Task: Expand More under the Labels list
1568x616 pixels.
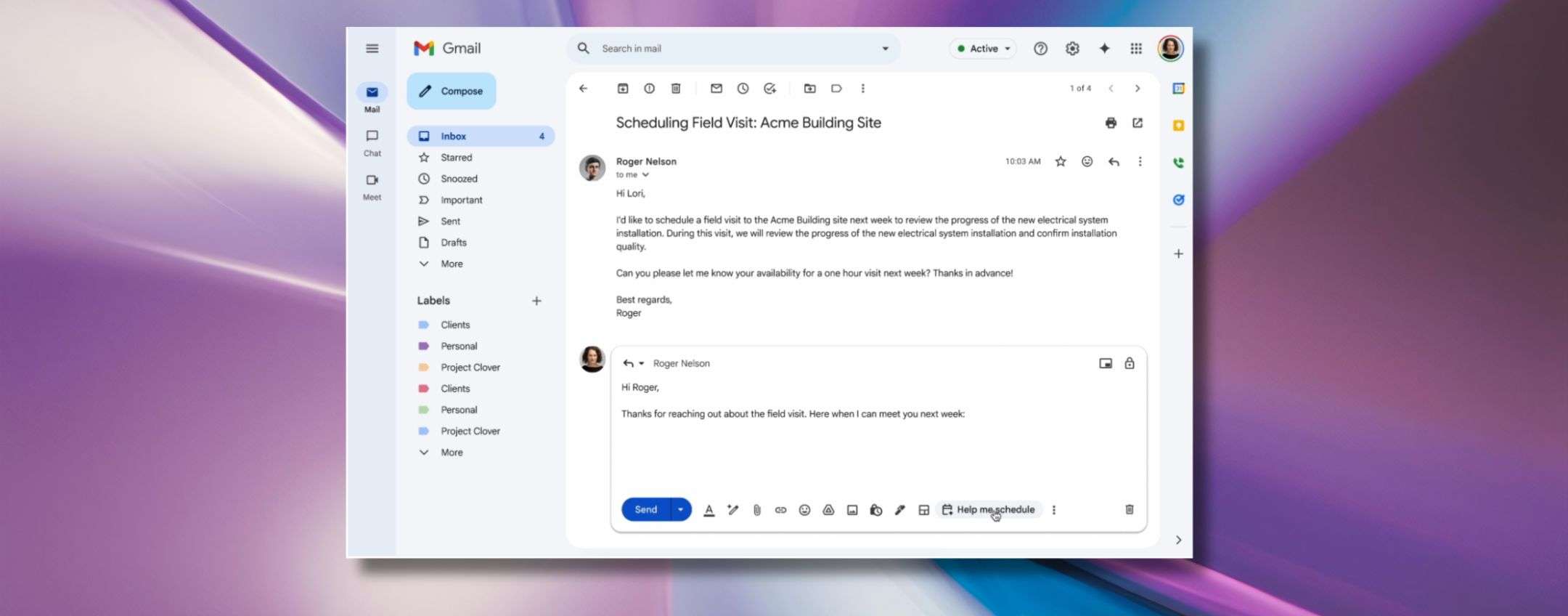Action: click(x=451, y=453)
